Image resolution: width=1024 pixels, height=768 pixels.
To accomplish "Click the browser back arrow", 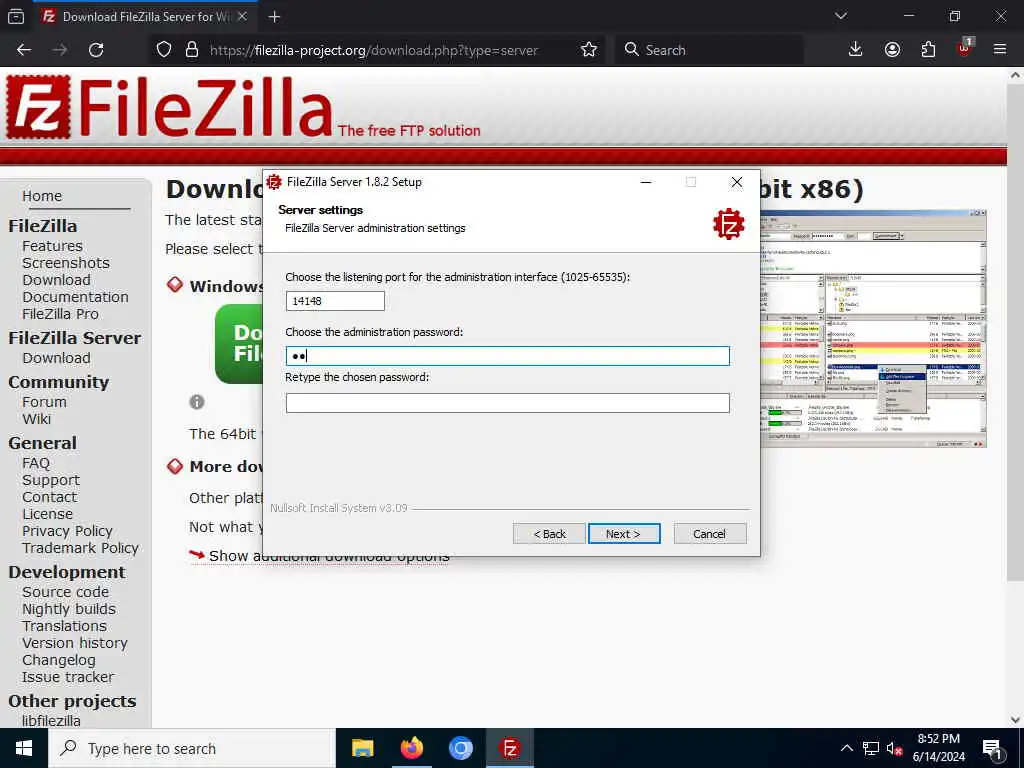I will (x=24, y=50).
